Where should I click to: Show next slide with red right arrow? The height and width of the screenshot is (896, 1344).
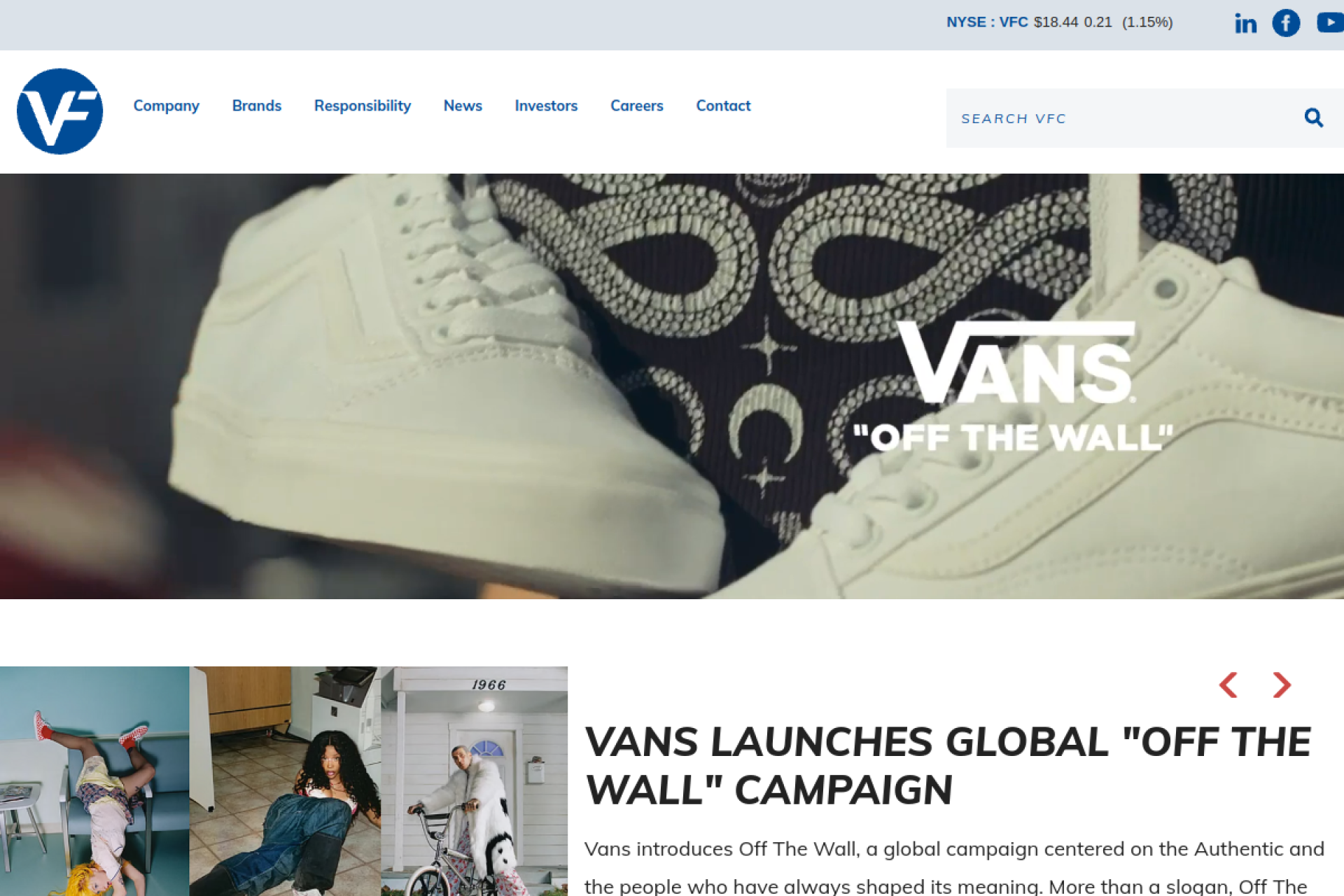pos(1282,685)
